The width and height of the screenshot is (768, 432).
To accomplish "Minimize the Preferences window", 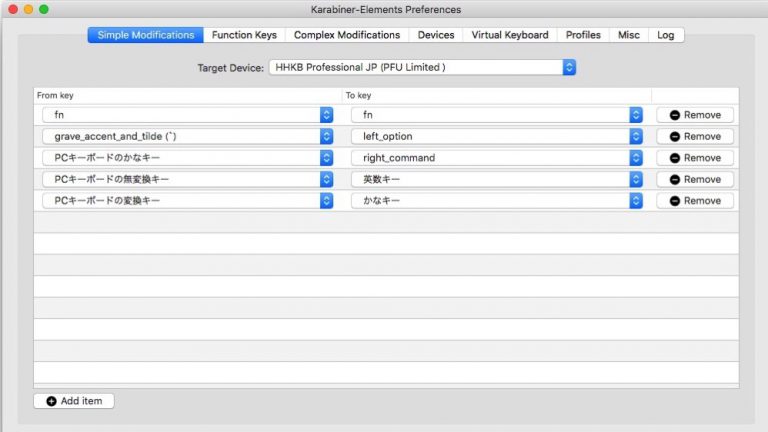I will 28,9.
